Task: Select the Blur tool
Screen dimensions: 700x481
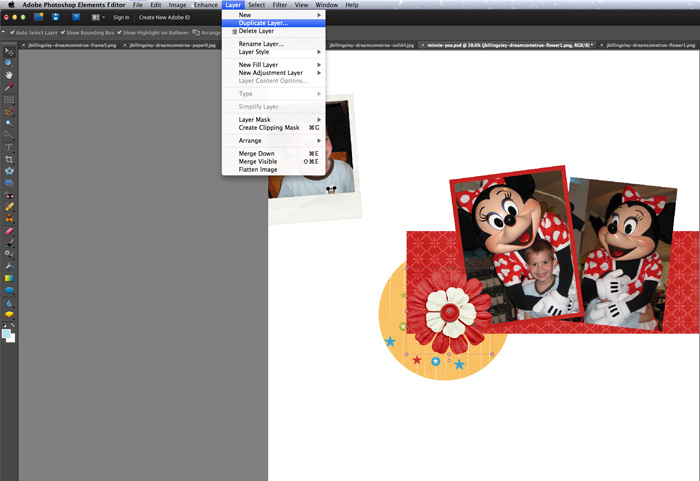Action: [x=9, y=303]
